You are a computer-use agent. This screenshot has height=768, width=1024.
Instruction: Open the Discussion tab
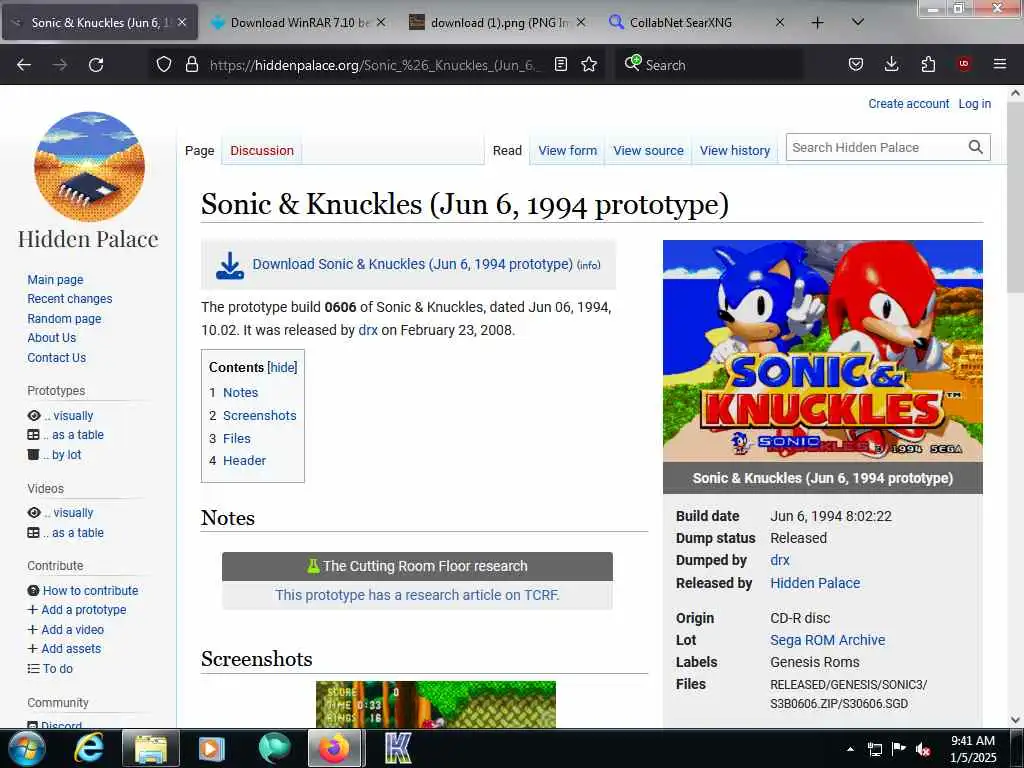point(262,151)
